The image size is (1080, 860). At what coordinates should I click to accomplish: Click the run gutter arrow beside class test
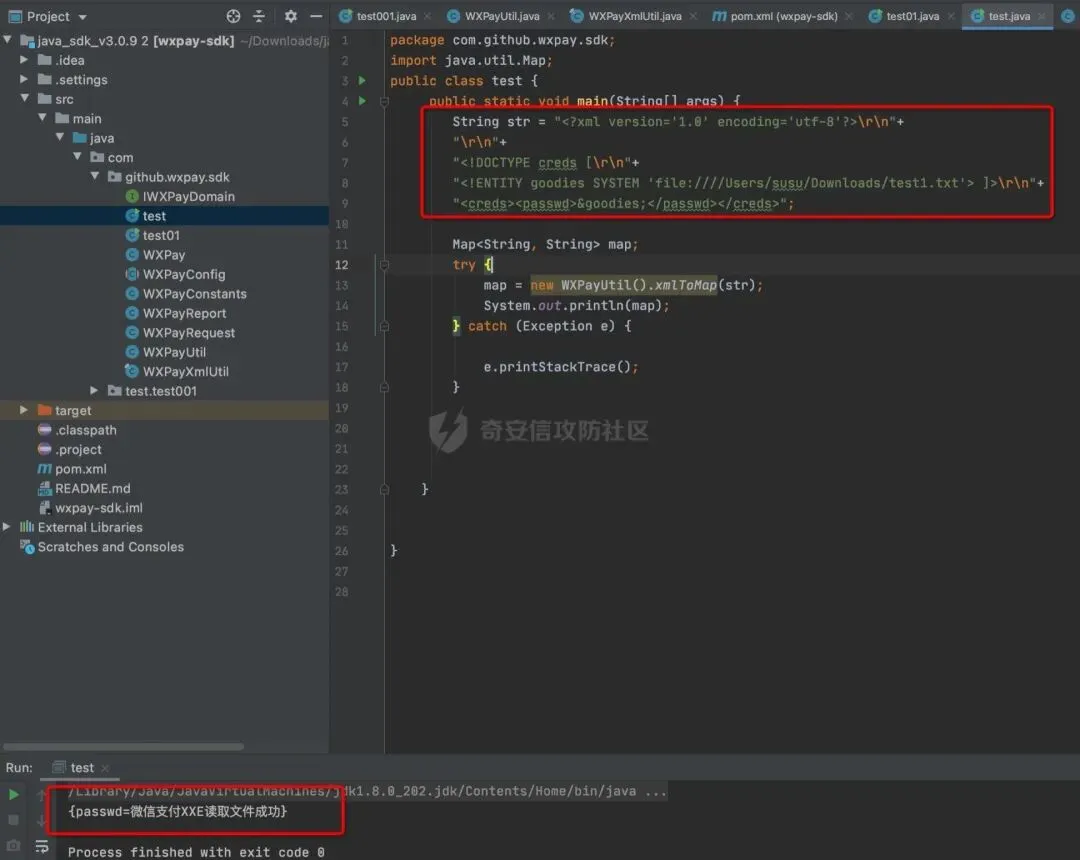(x=362, y=81)
